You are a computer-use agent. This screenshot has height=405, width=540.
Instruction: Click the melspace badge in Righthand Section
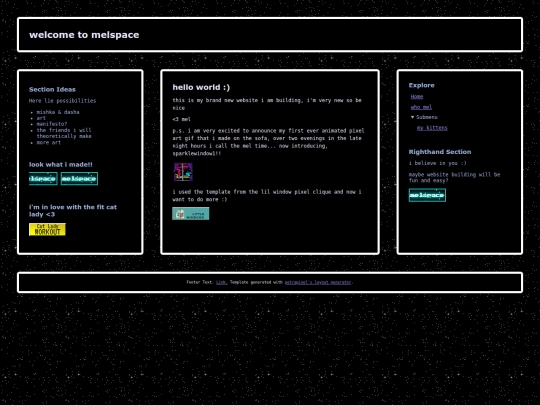(x=427, y=195)
